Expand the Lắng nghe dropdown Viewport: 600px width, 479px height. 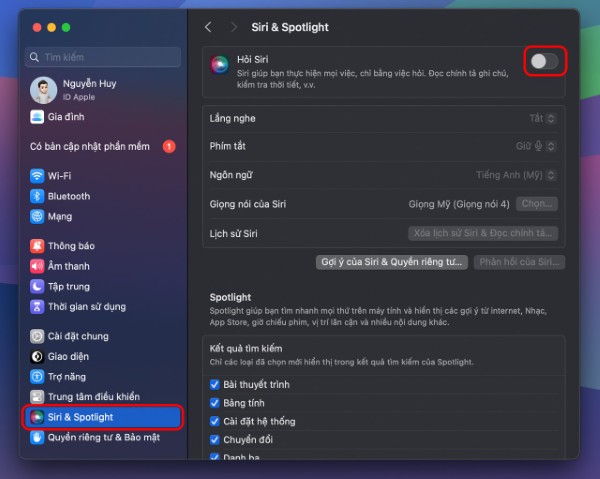click(542, 118)
